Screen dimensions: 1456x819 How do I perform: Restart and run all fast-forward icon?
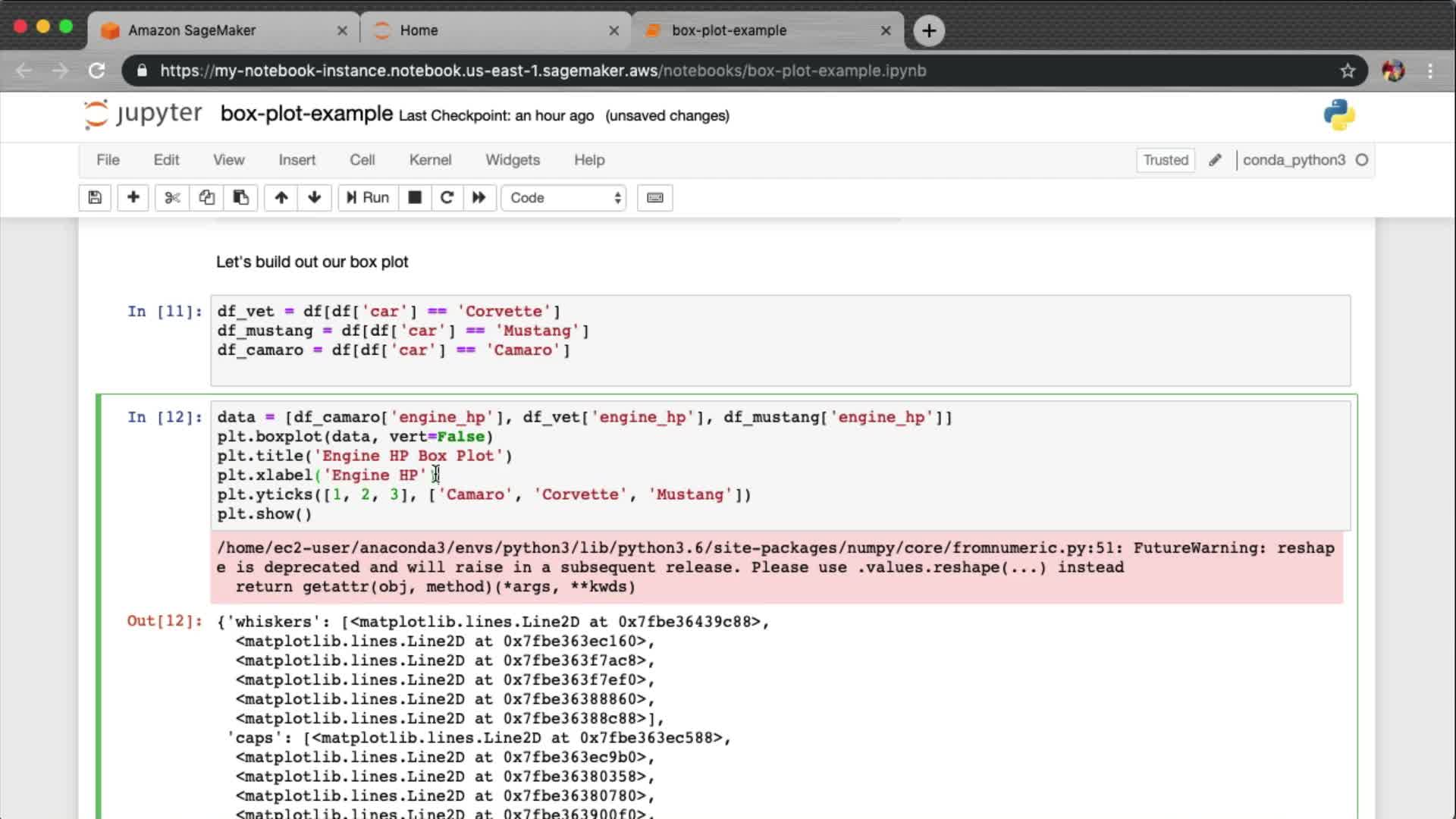(x=479, y=198)
